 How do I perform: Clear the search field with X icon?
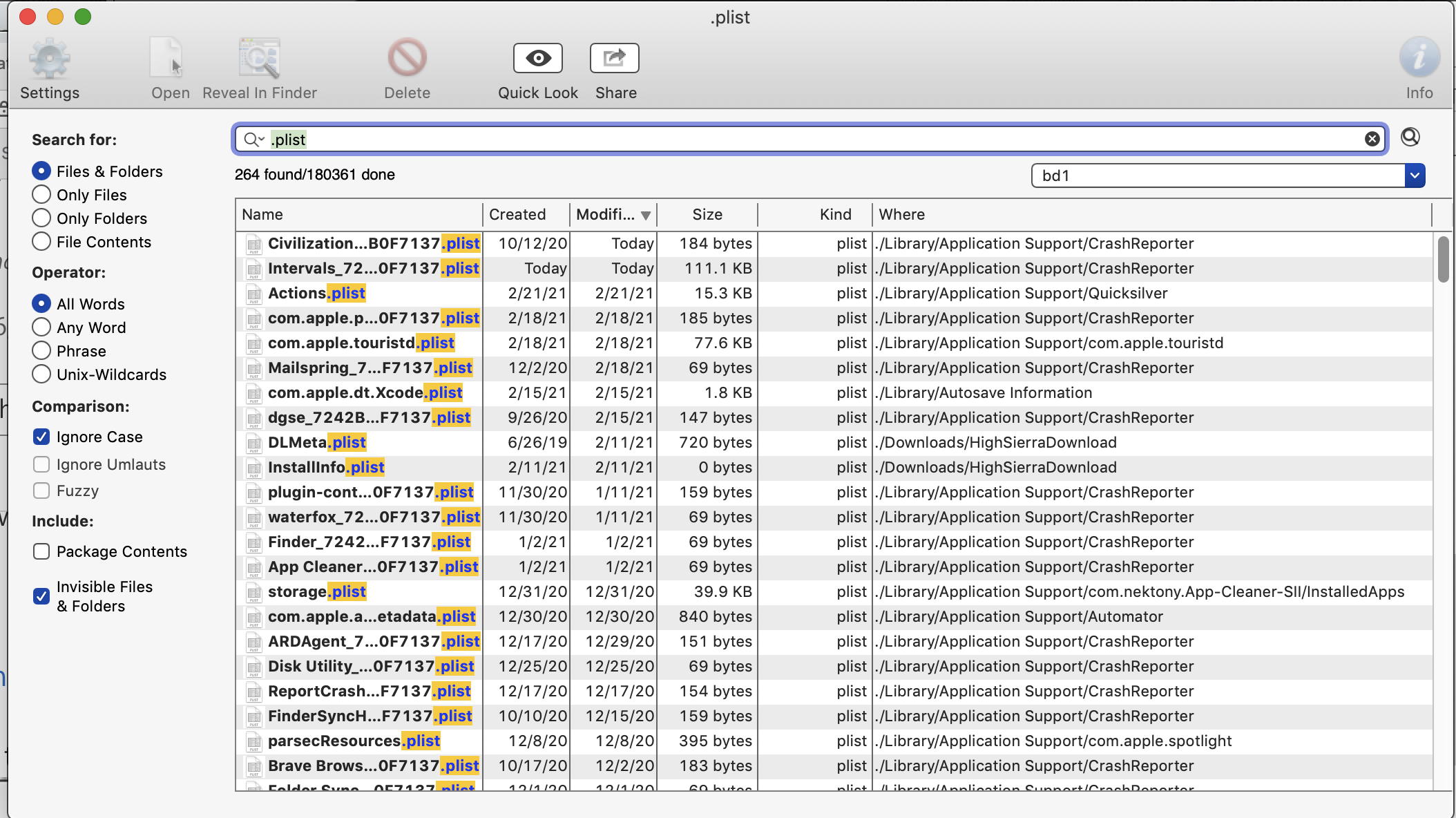click(x=1372, y=140)
